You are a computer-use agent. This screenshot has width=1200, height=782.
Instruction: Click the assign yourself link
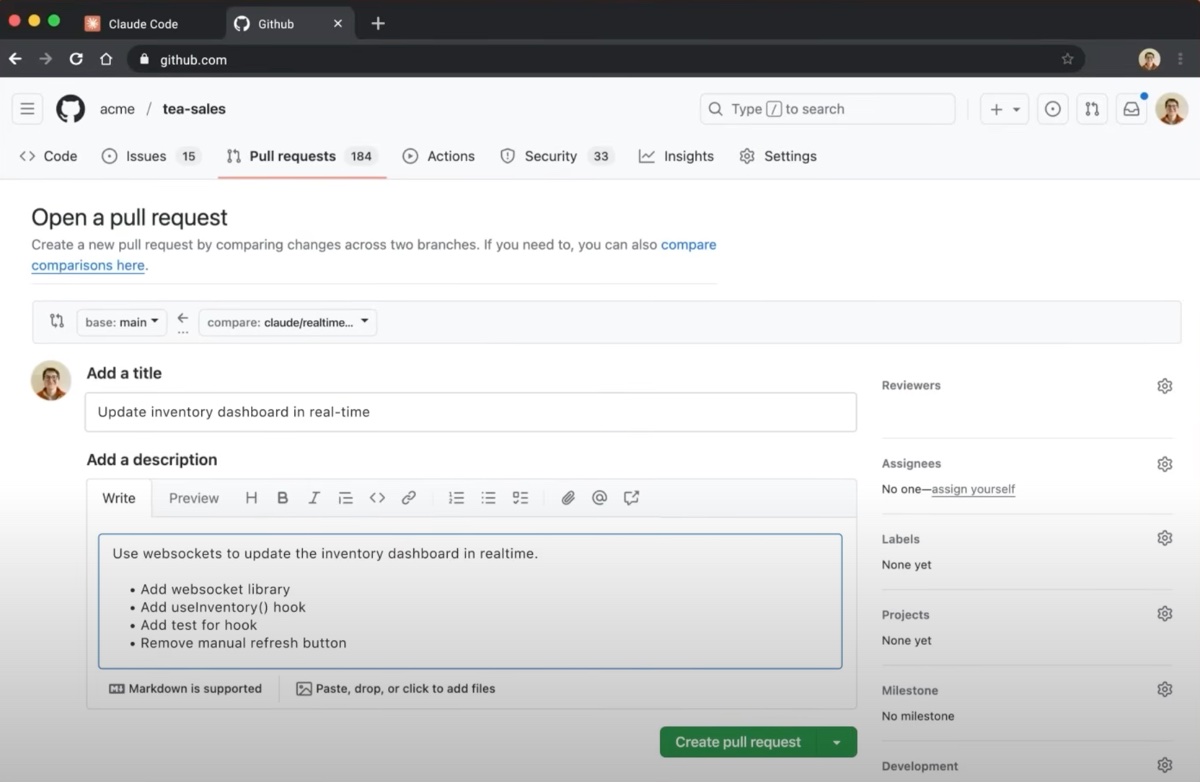[973, 490]
